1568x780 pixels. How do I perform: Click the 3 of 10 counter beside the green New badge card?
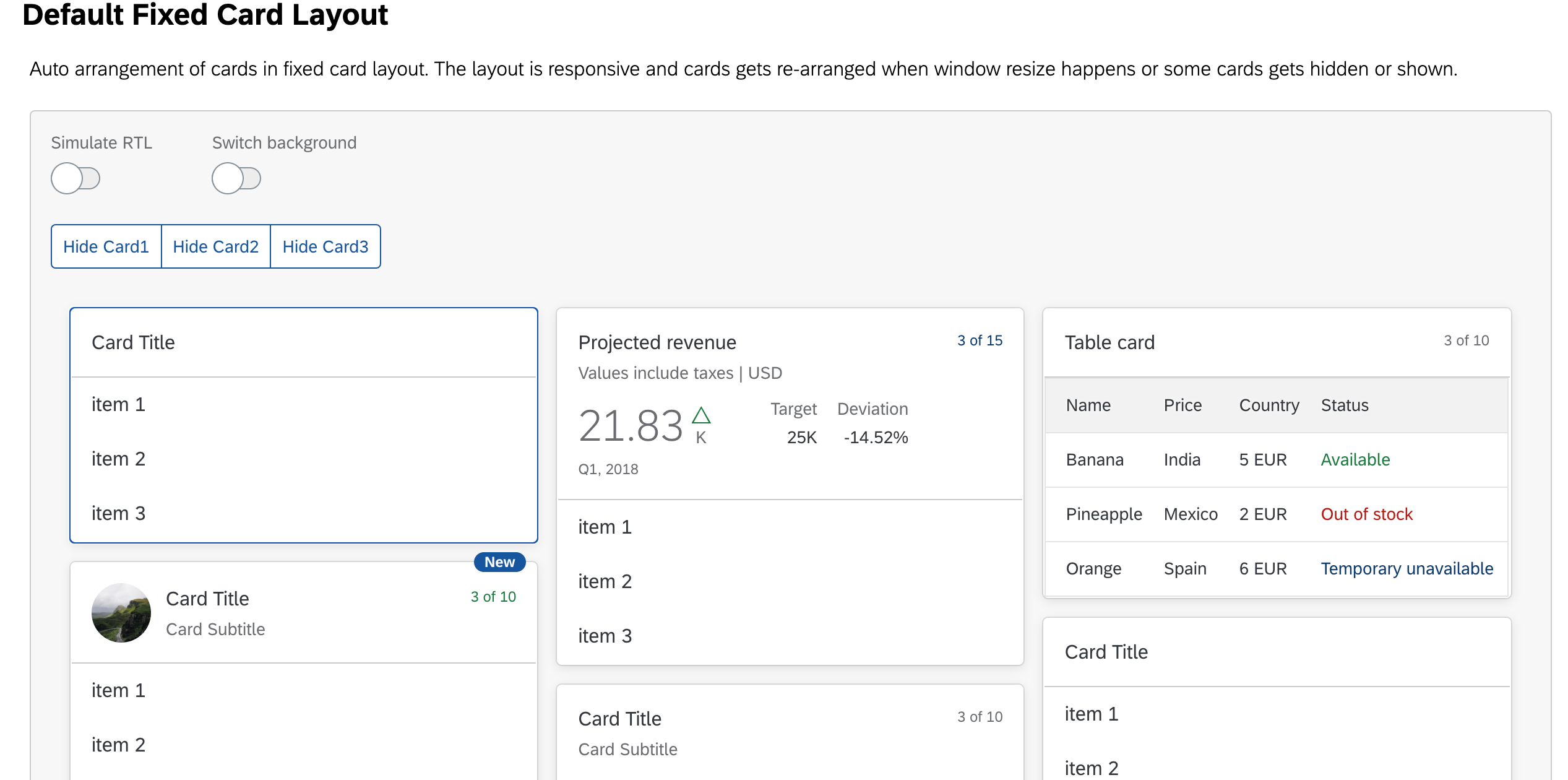coord(493,596)
